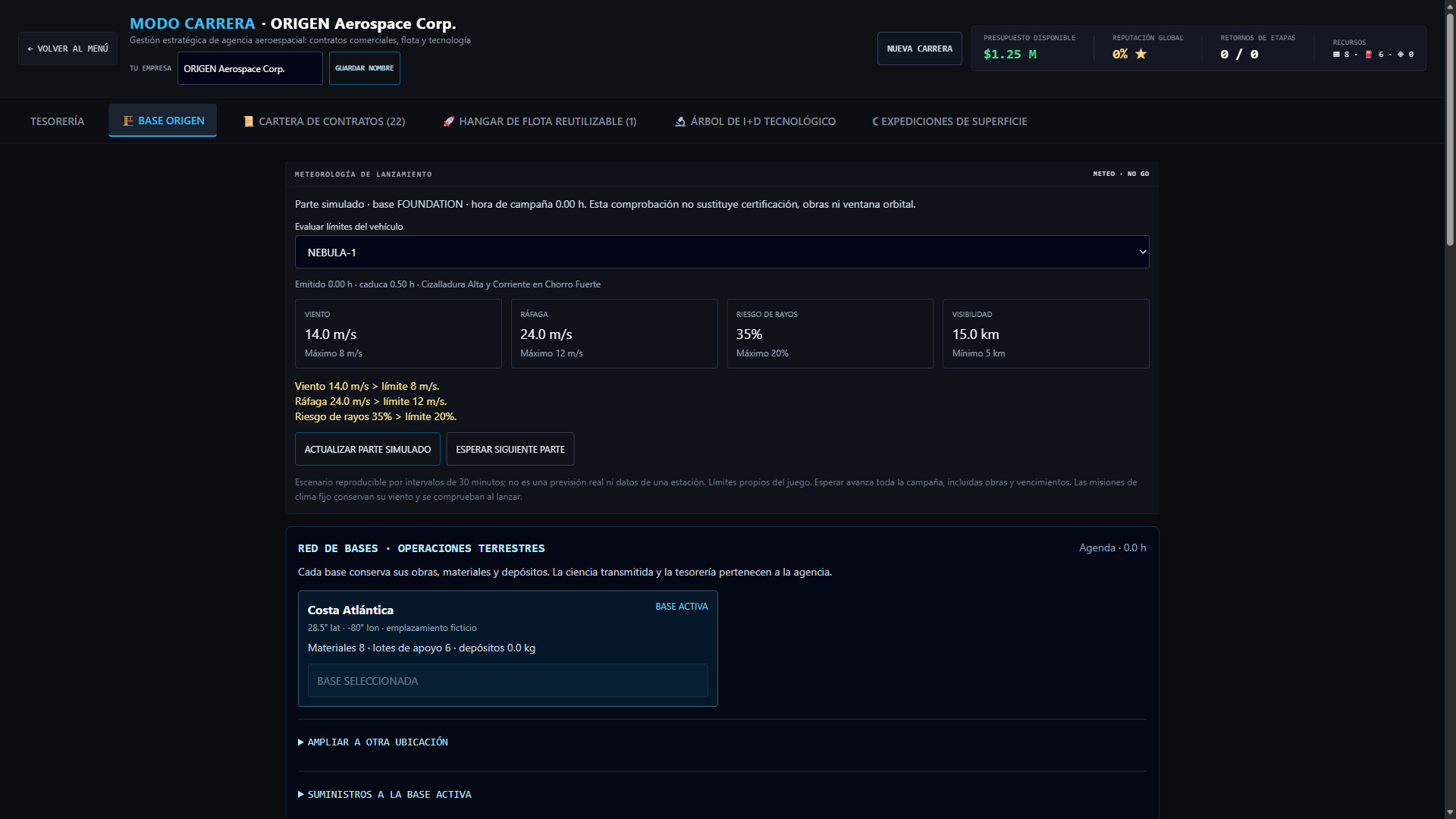Click the 'Agenda · 0.0 h' text
The height and width of the screenshot is (819, 1456).
click(x=1112, y=548)
